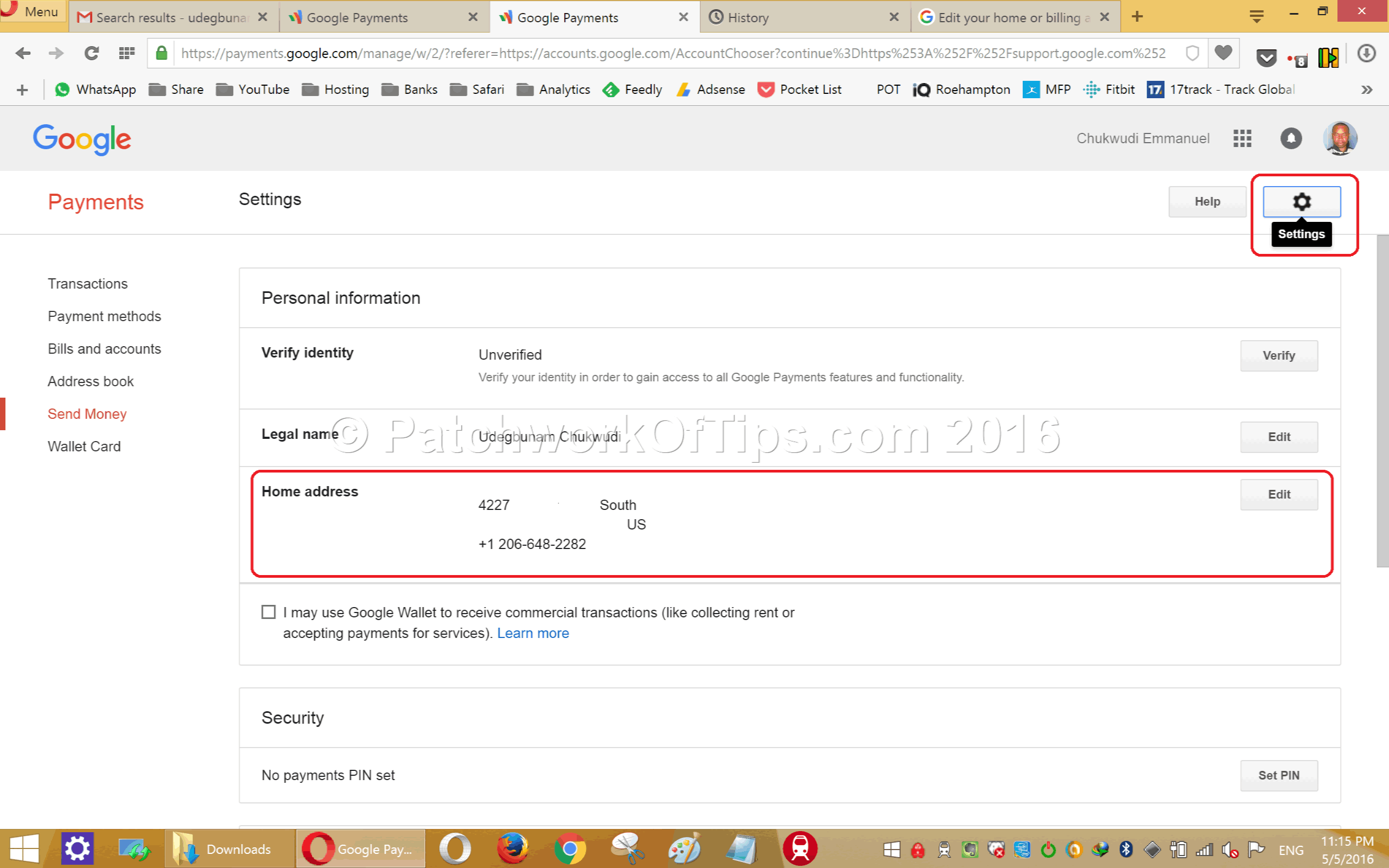The width and height of the screenshot is (1389, 868).
Task: Show the secure connection padlock info
Action: [162, 53]
